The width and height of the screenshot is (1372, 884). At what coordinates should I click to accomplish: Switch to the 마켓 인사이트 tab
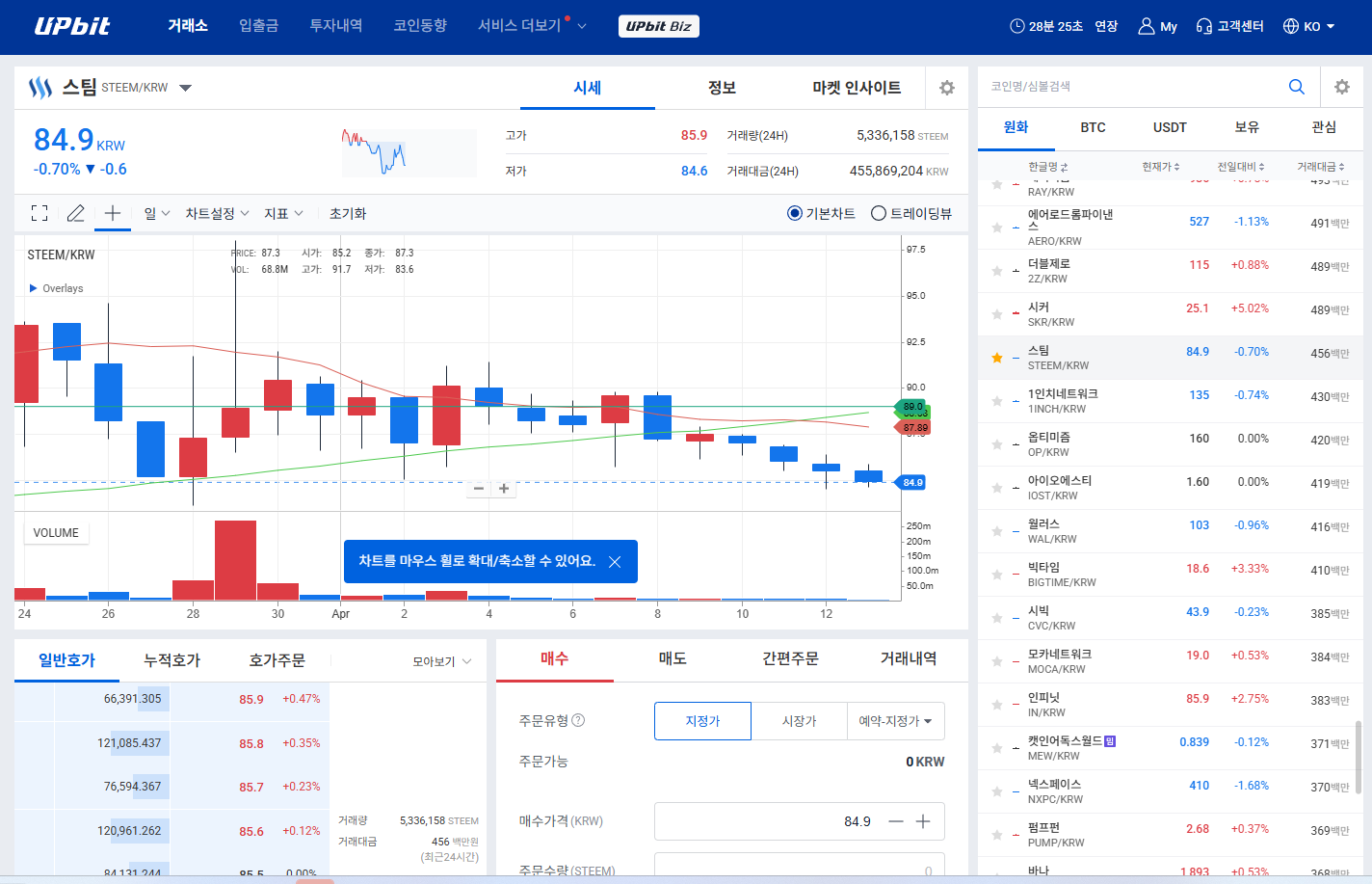[x=857, y=88]
